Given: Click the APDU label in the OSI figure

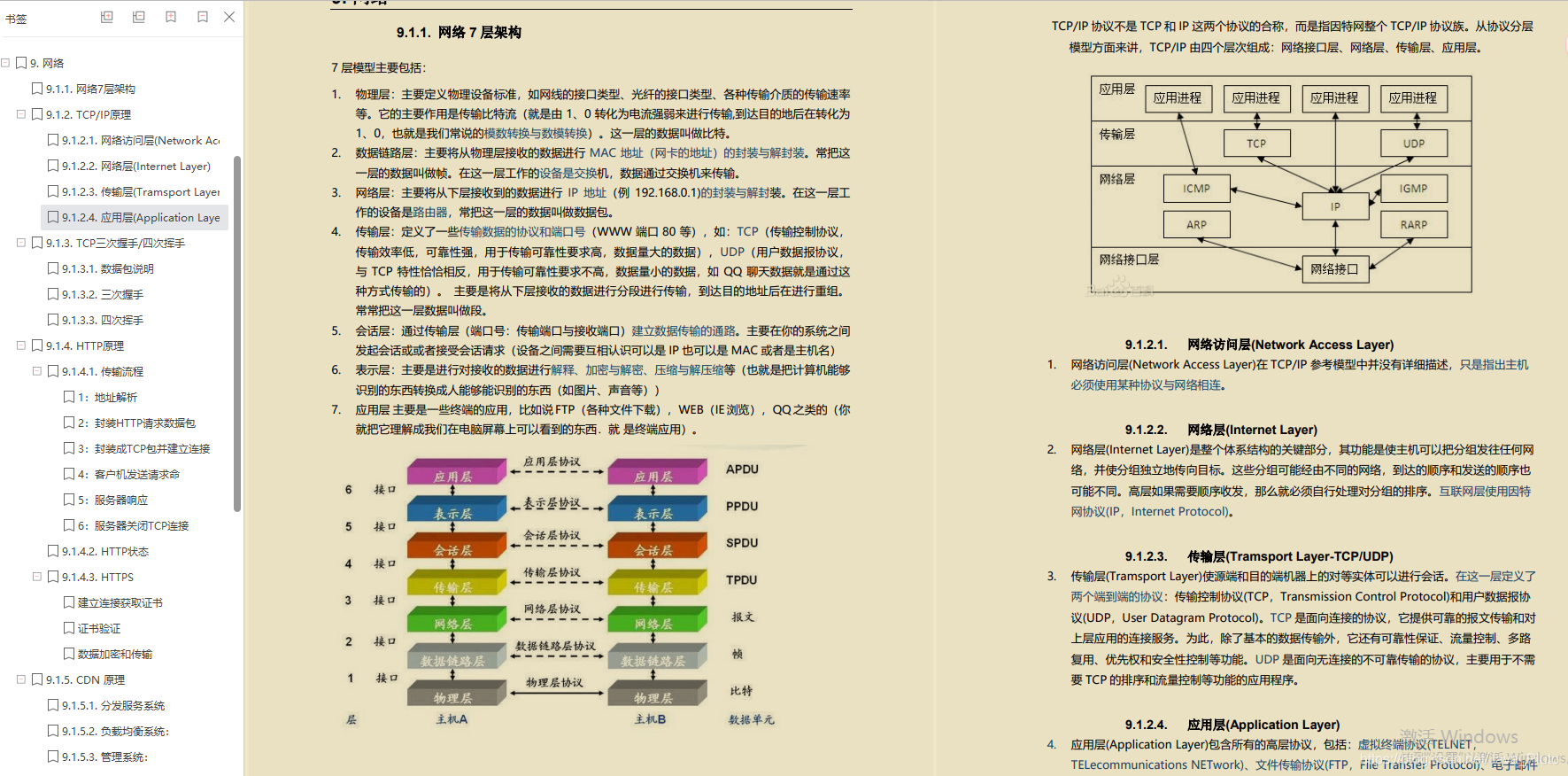Looking at the screenshot, I should [742, 469].
